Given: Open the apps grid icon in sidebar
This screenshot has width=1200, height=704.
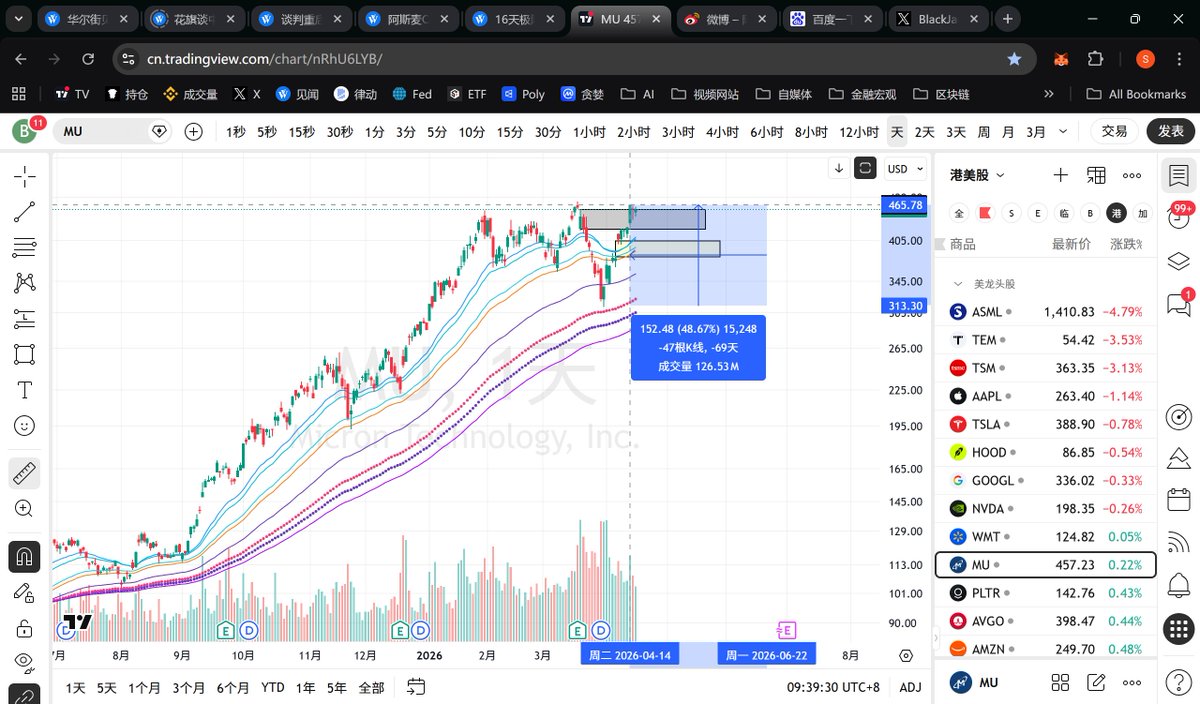Looking at the screenshot, I should (x=1179, y=630).
